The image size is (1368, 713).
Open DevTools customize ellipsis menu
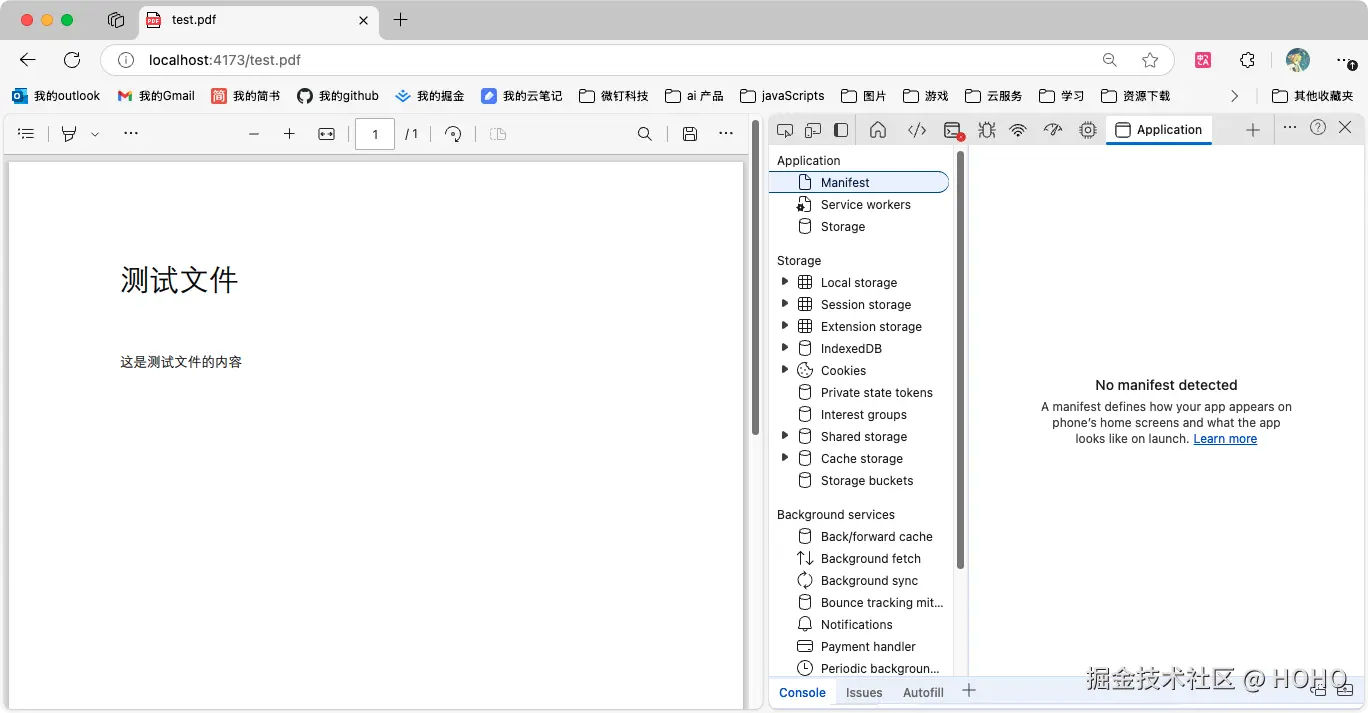pos(1290,127)
